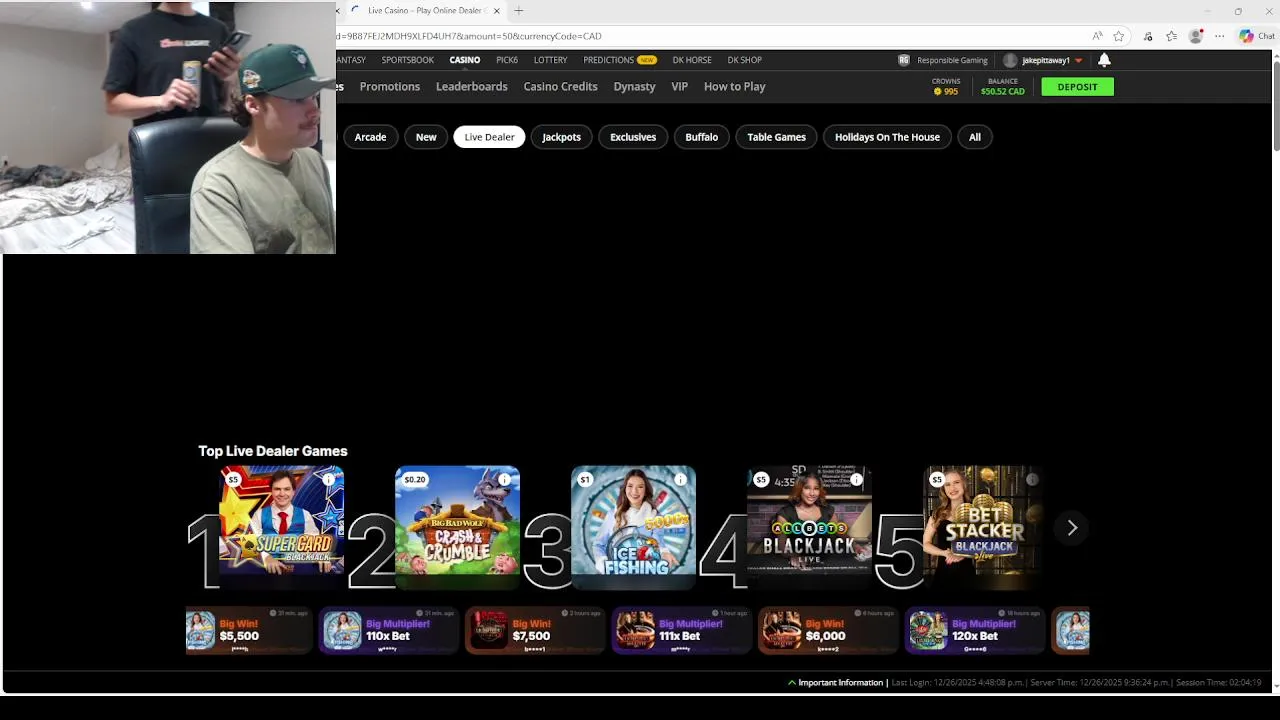1280x720 pixels.
Task: Launch the Ice Fishing game thumbnail
Action: [x=633, y=528]
